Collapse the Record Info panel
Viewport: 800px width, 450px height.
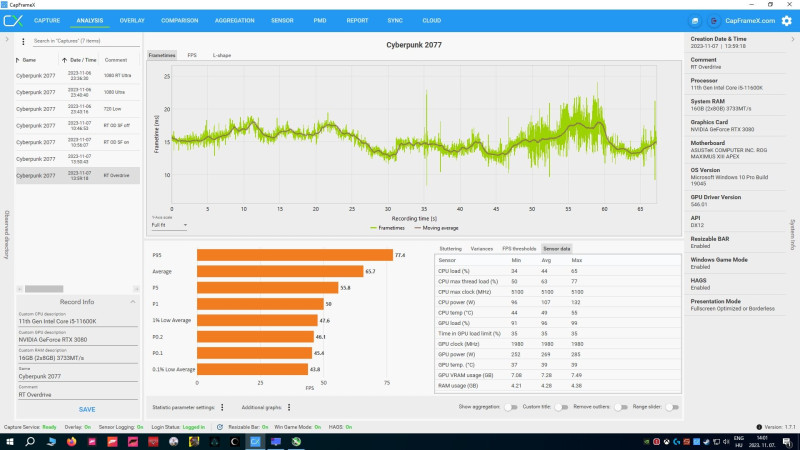point(133,302)
